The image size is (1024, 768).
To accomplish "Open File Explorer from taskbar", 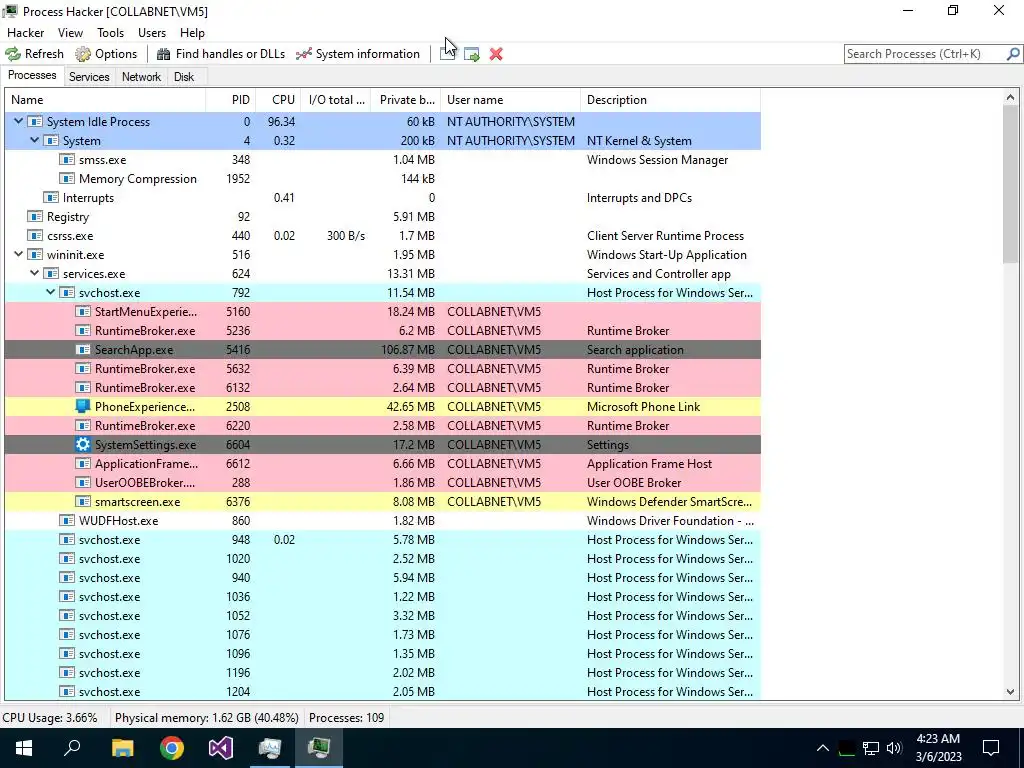I will tap(122, 748).
